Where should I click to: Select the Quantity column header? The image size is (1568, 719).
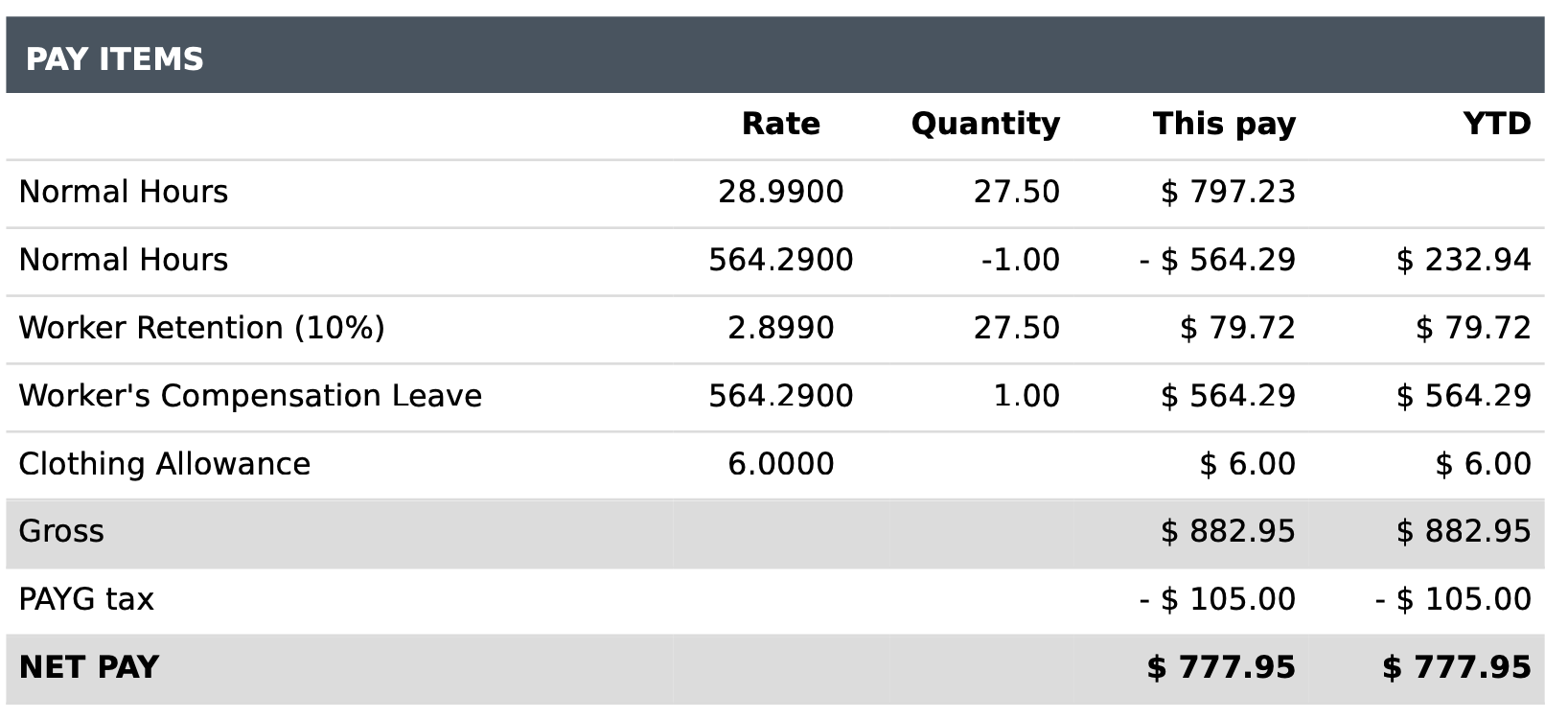(985, 125)
